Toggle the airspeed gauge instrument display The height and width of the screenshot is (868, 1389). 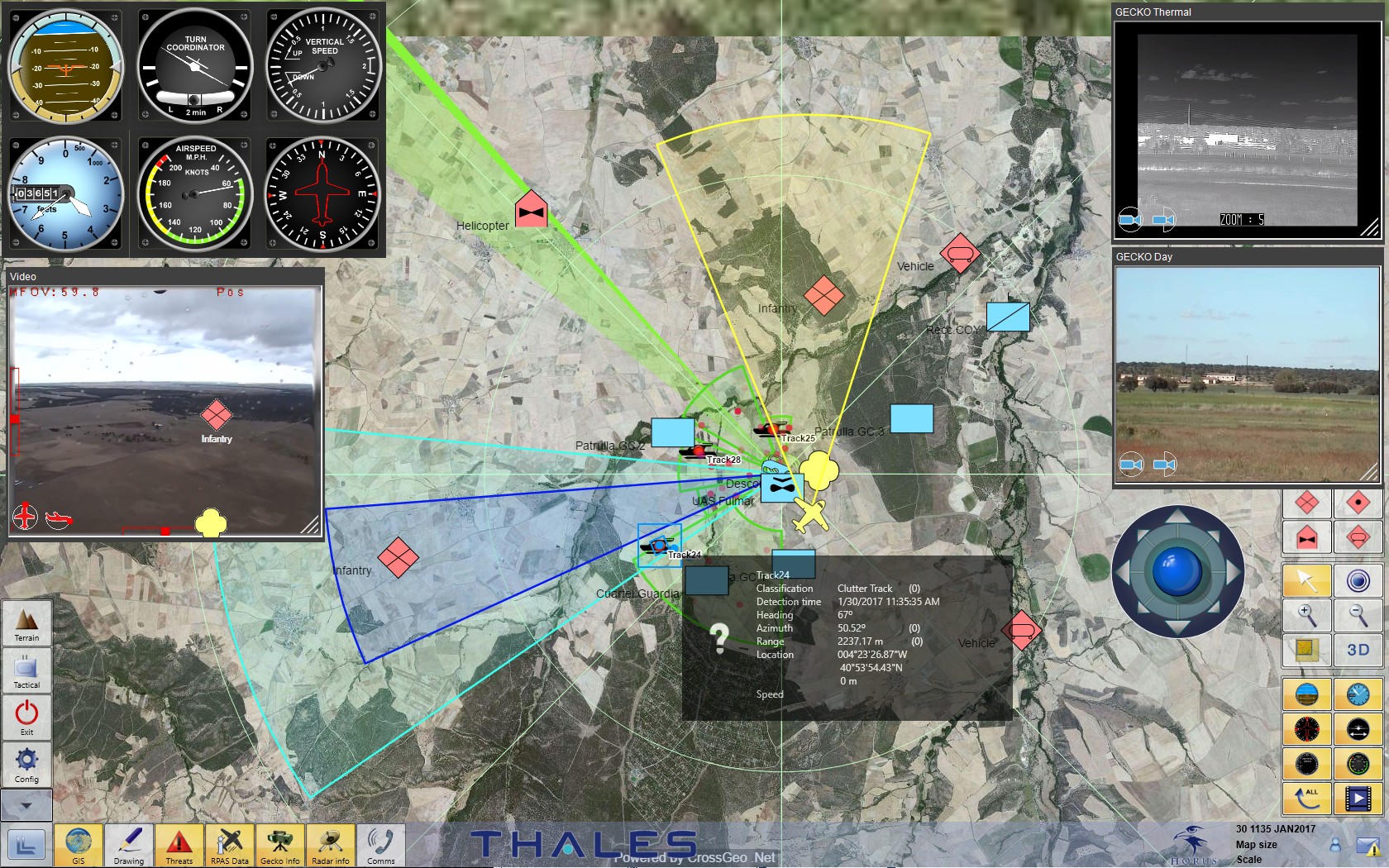coord(1358,764)
